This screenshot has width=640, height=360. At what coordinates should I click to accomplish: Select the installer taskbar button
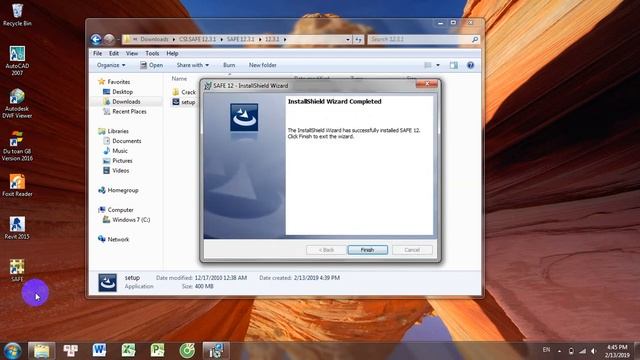pyautogui.click(x=216, y=351)
